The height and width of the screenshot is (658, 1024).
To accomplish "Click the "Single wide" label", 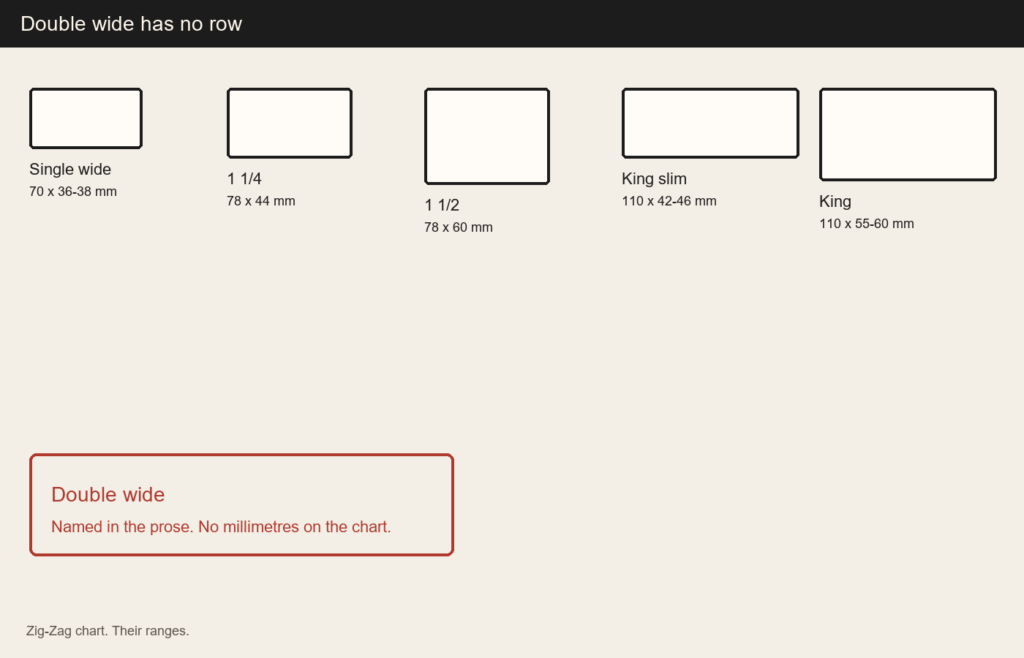I will [70, 169].
